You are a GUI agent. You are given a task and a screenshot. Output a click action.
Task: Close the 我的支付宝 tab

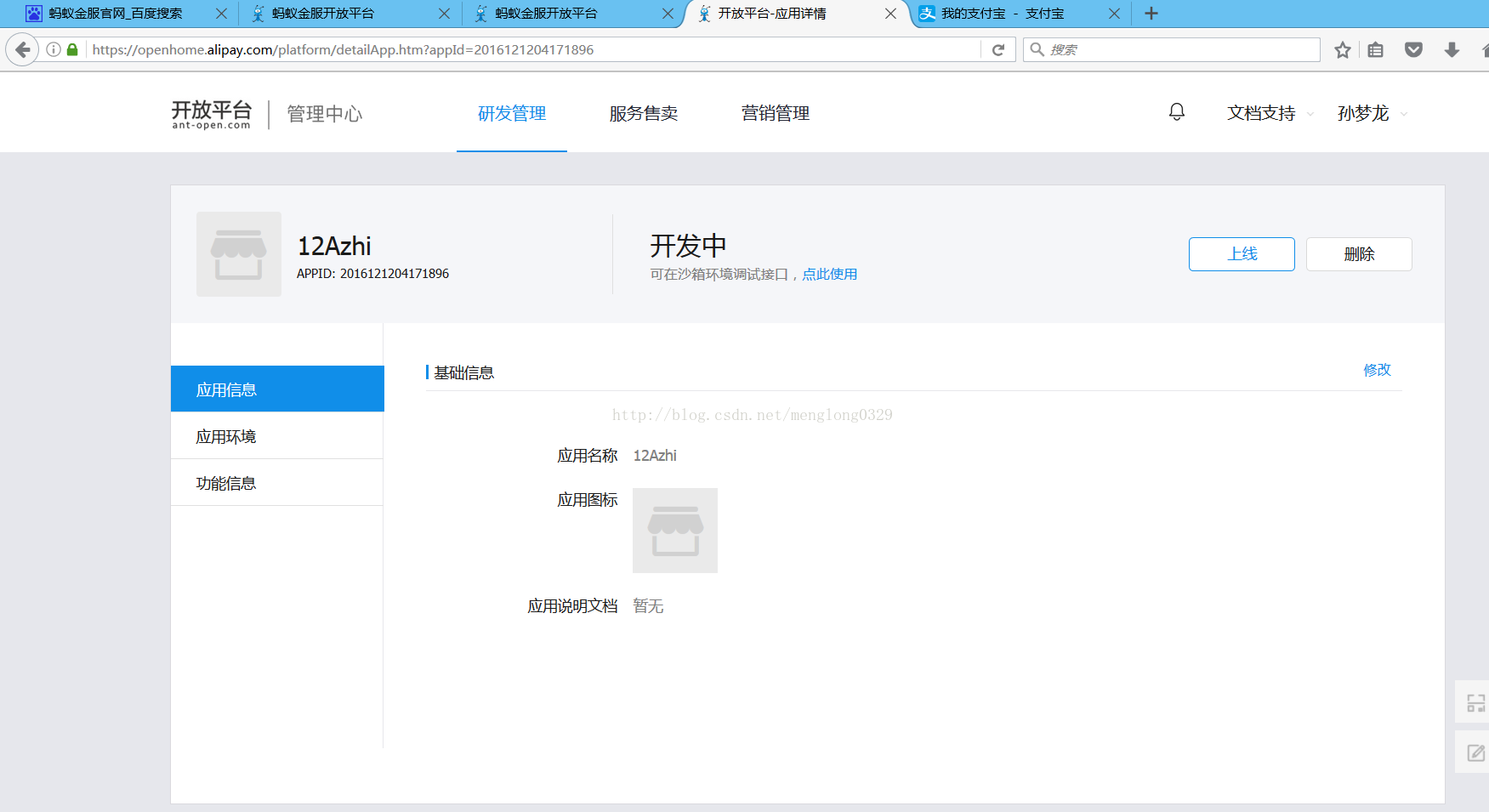[x=1114, y=14]
